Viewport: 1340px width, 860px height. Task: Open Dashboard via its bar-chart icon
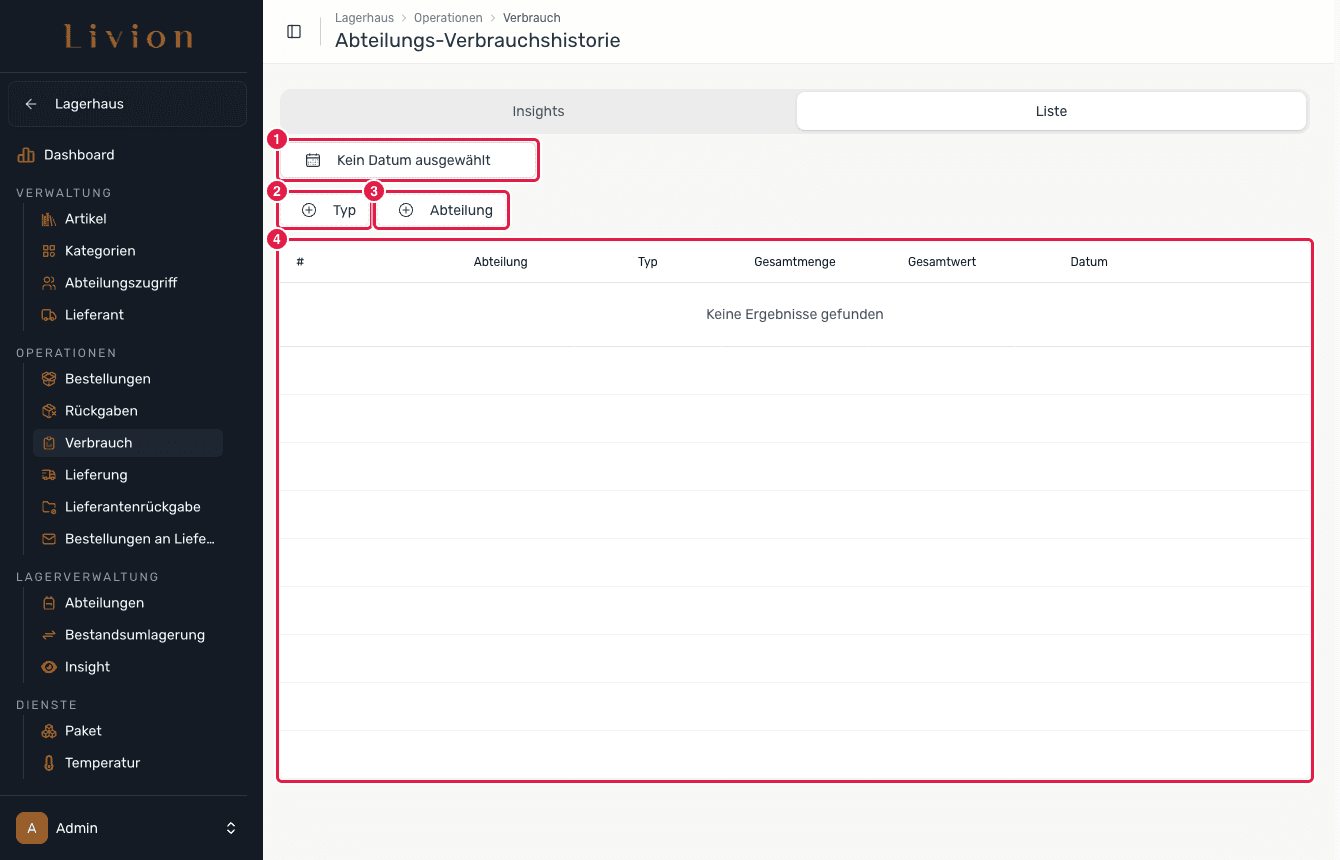coord(26,155)
